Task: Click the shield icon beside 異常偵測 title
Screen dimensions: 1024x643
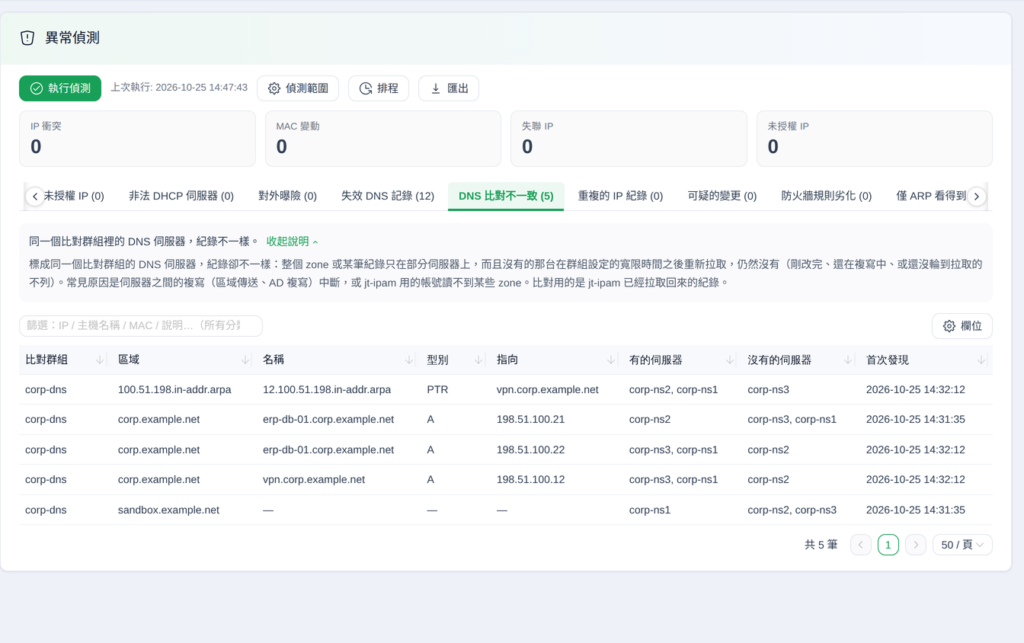Action: (x=27, y=38)
